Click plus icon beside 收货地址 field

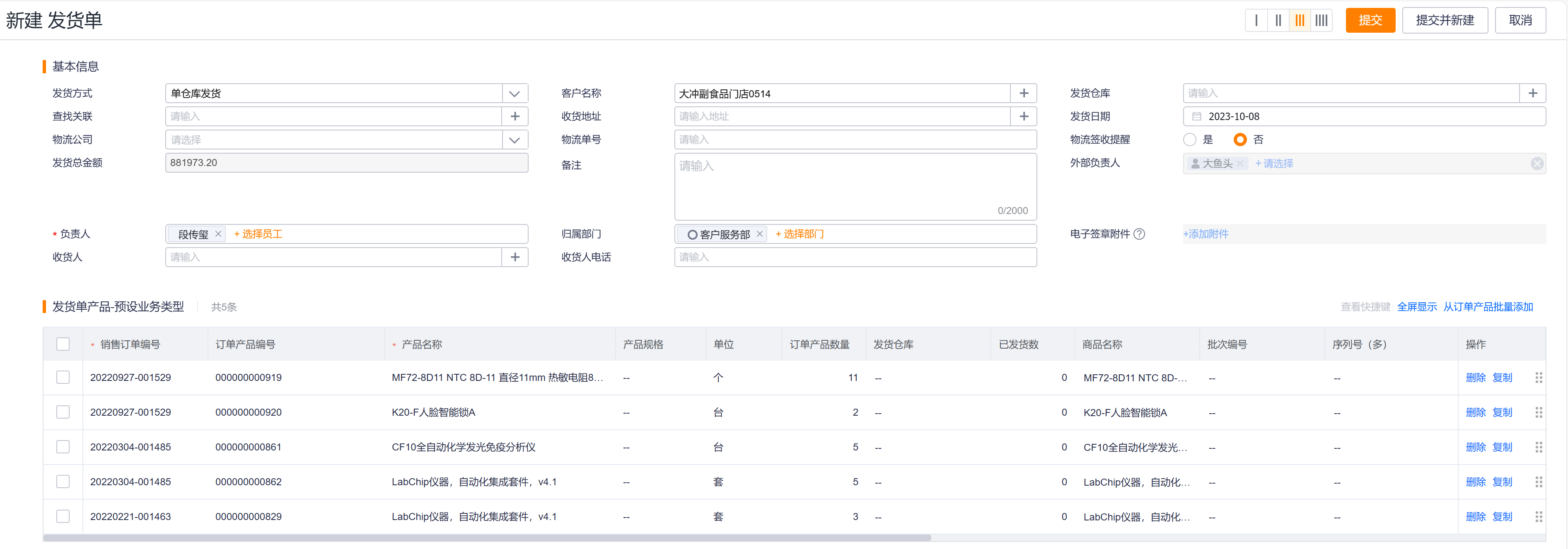point(1024,116)
